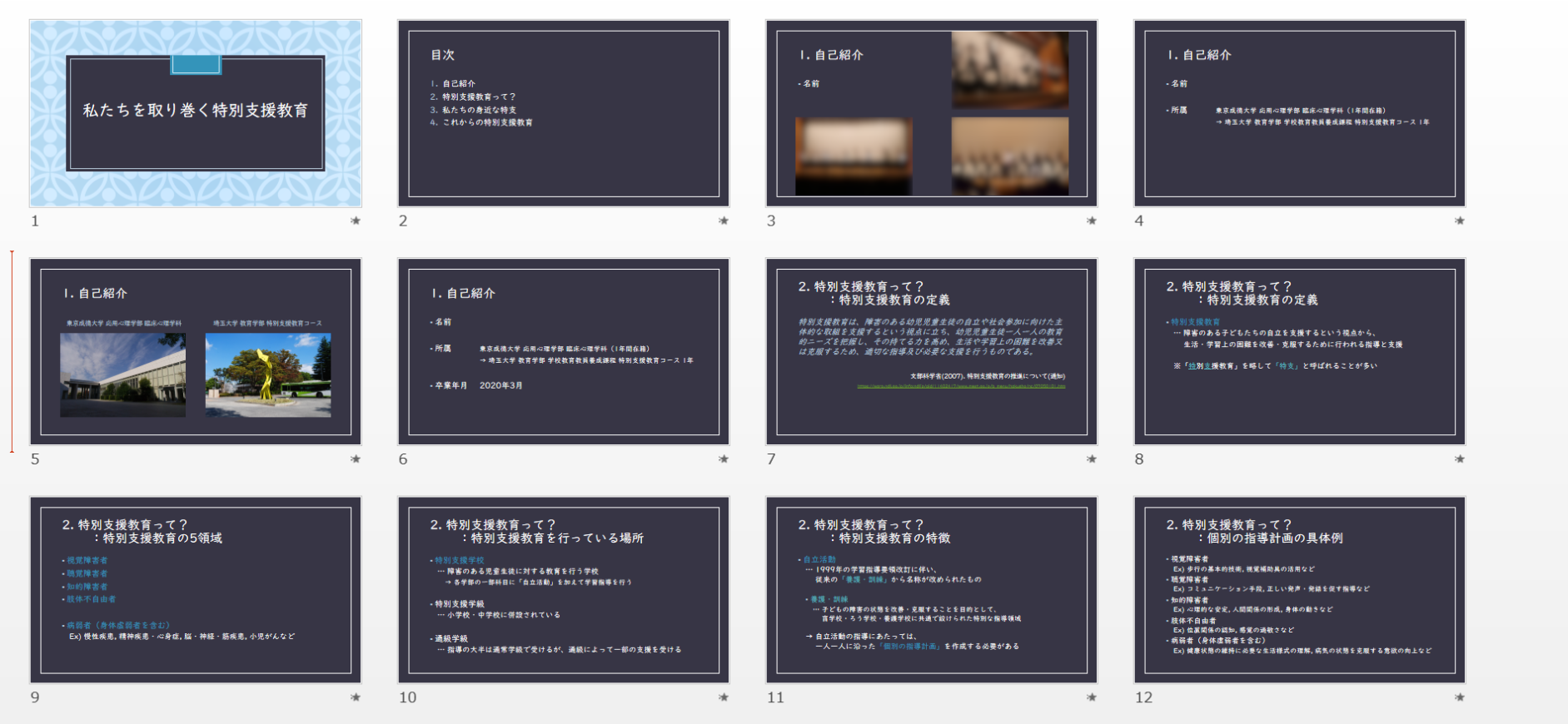
Task: Choose slide 5 with the yellow sculpture photo
Action: point(196,351)
